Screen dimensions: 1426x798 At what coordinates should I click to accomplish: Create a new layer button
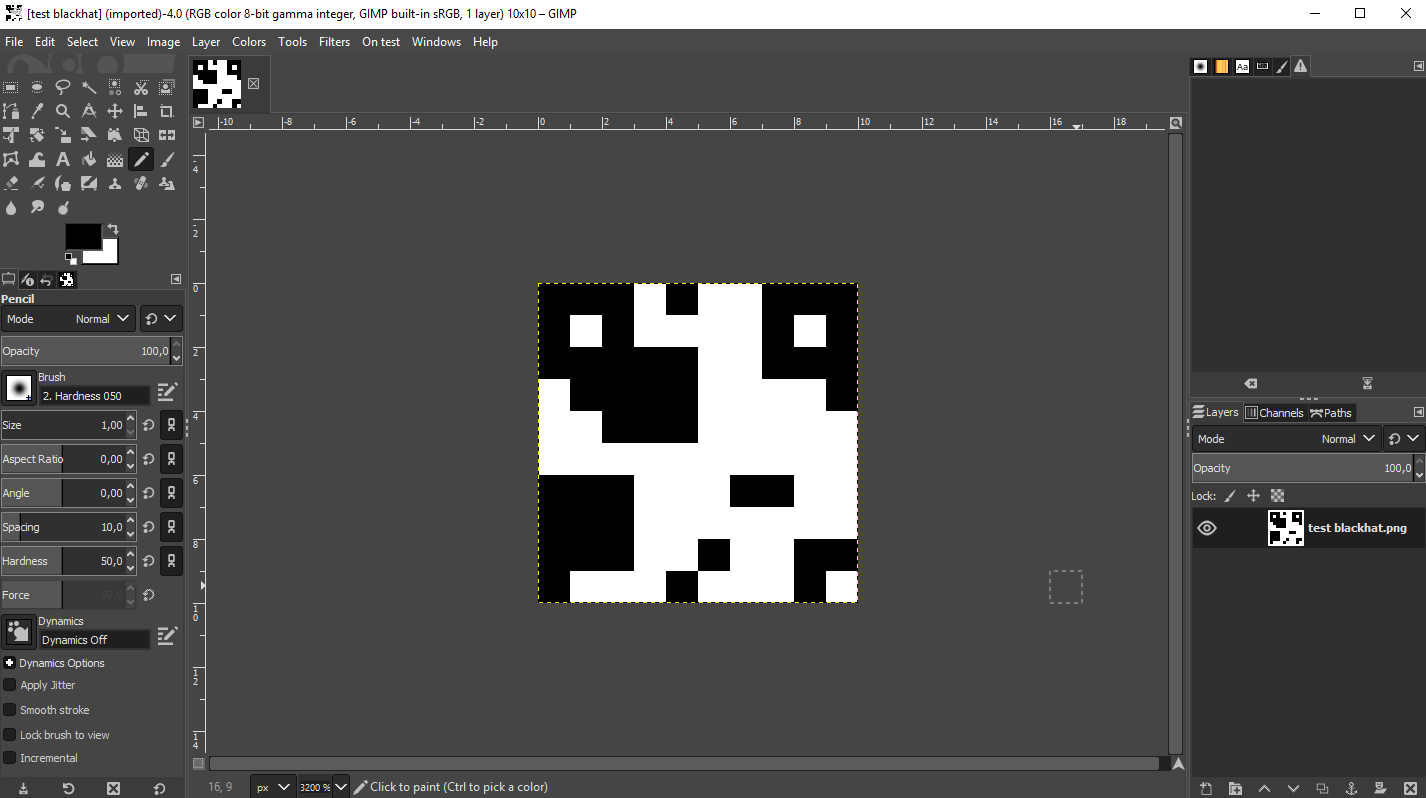pyautogui.click(x=1207, y=788)
